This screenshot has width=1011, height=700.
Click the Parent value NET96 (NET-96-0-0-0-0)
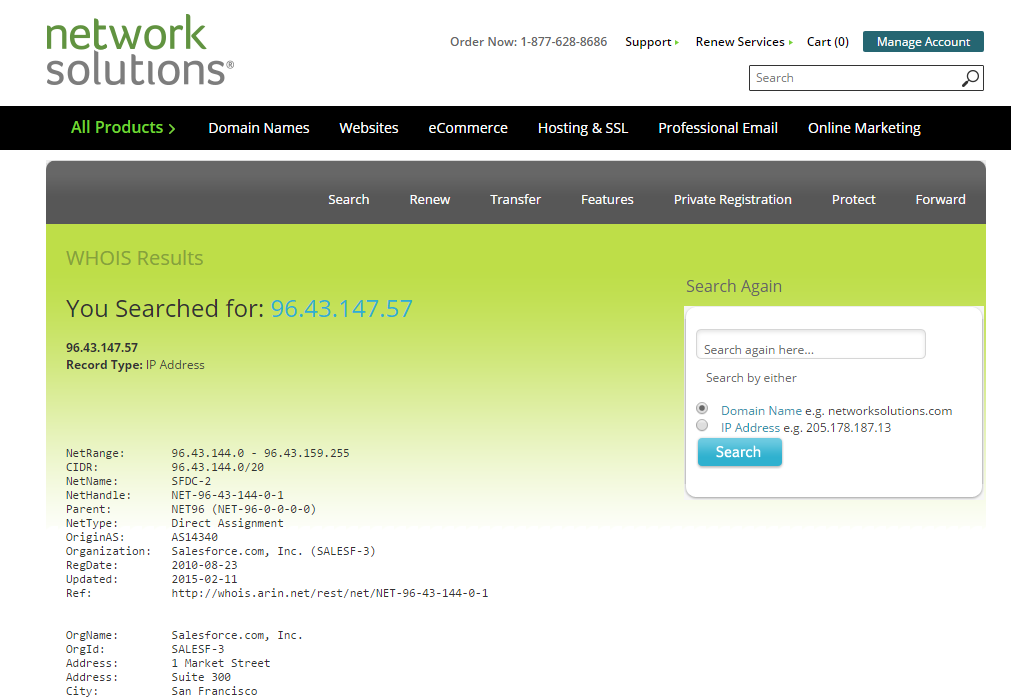243,509
